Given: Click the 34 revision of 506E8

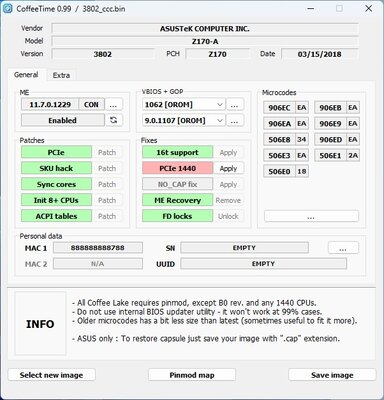Looking at the screenshot, I should [302, 139].
